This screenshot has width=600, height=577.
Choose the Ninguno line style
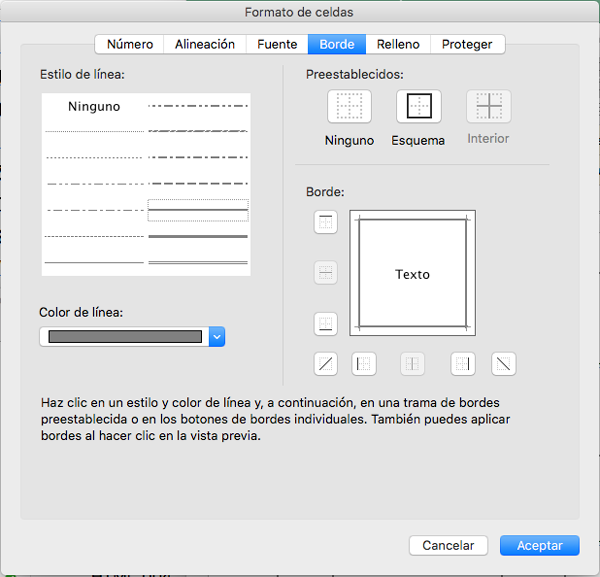94,106
